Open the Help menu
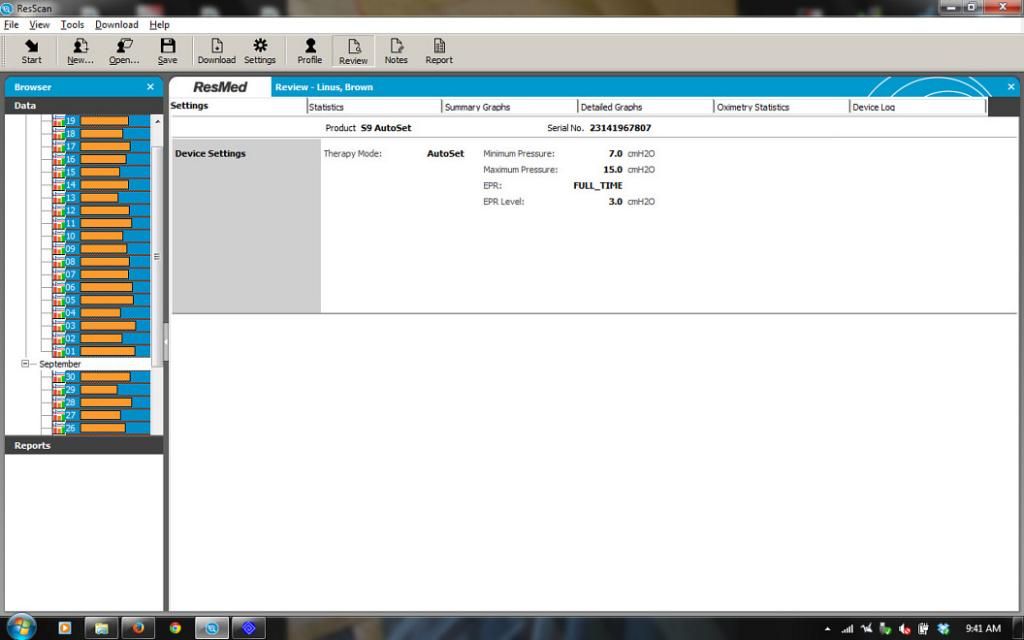The width and height of the screenshot is (1024, 640). (159, 25)
